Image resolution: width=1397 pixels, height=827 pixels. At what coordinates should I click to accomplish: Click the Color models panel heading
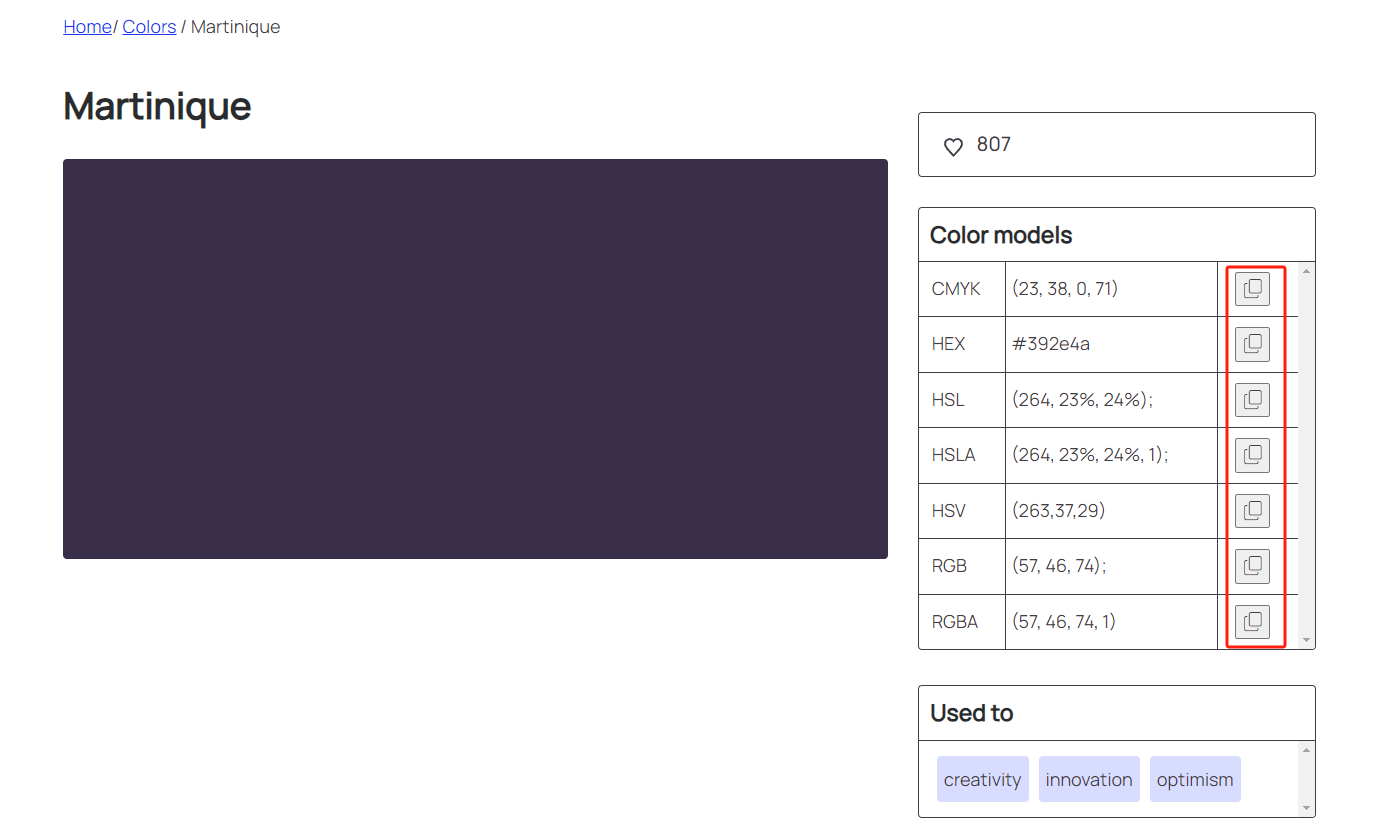1001,235
